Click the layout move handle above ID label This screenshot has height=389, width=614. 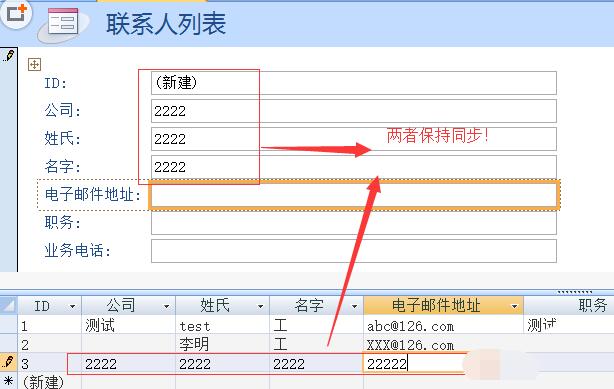[x=34, y=64]
